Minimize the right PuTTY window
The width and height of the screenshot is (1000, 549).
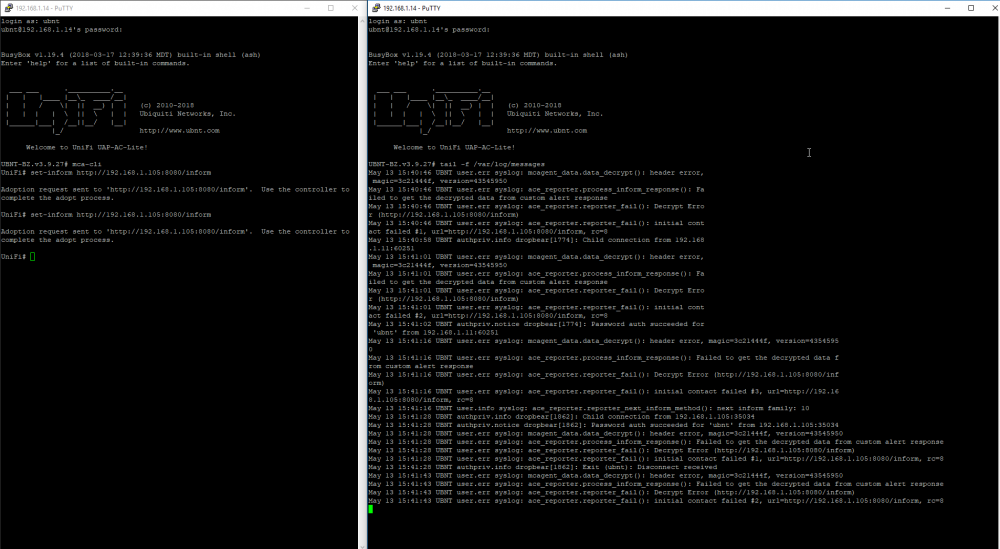[x=947, y=8]
